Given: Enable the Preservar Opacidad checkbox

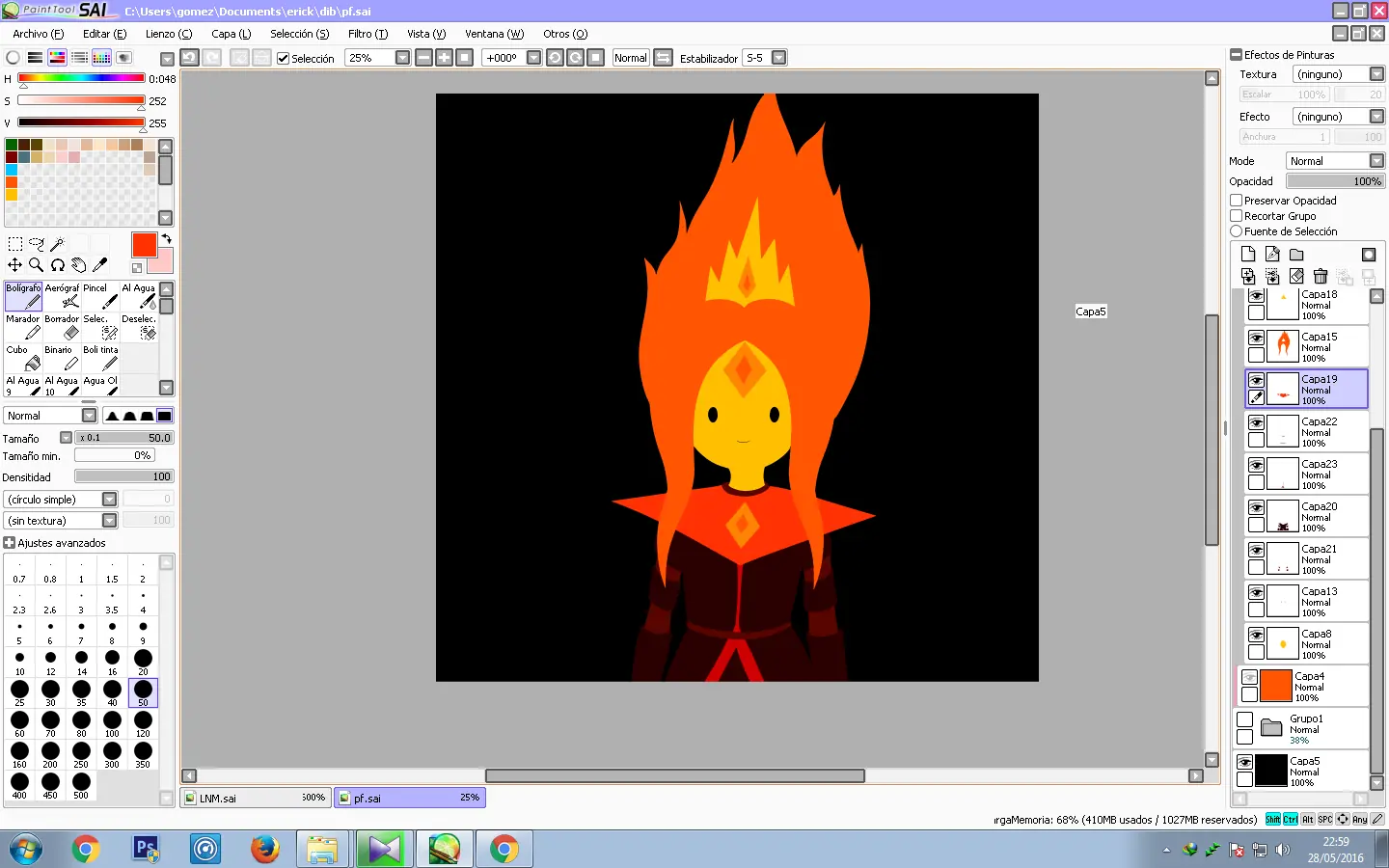Looking at the screenshot, I should point(1237,201).
